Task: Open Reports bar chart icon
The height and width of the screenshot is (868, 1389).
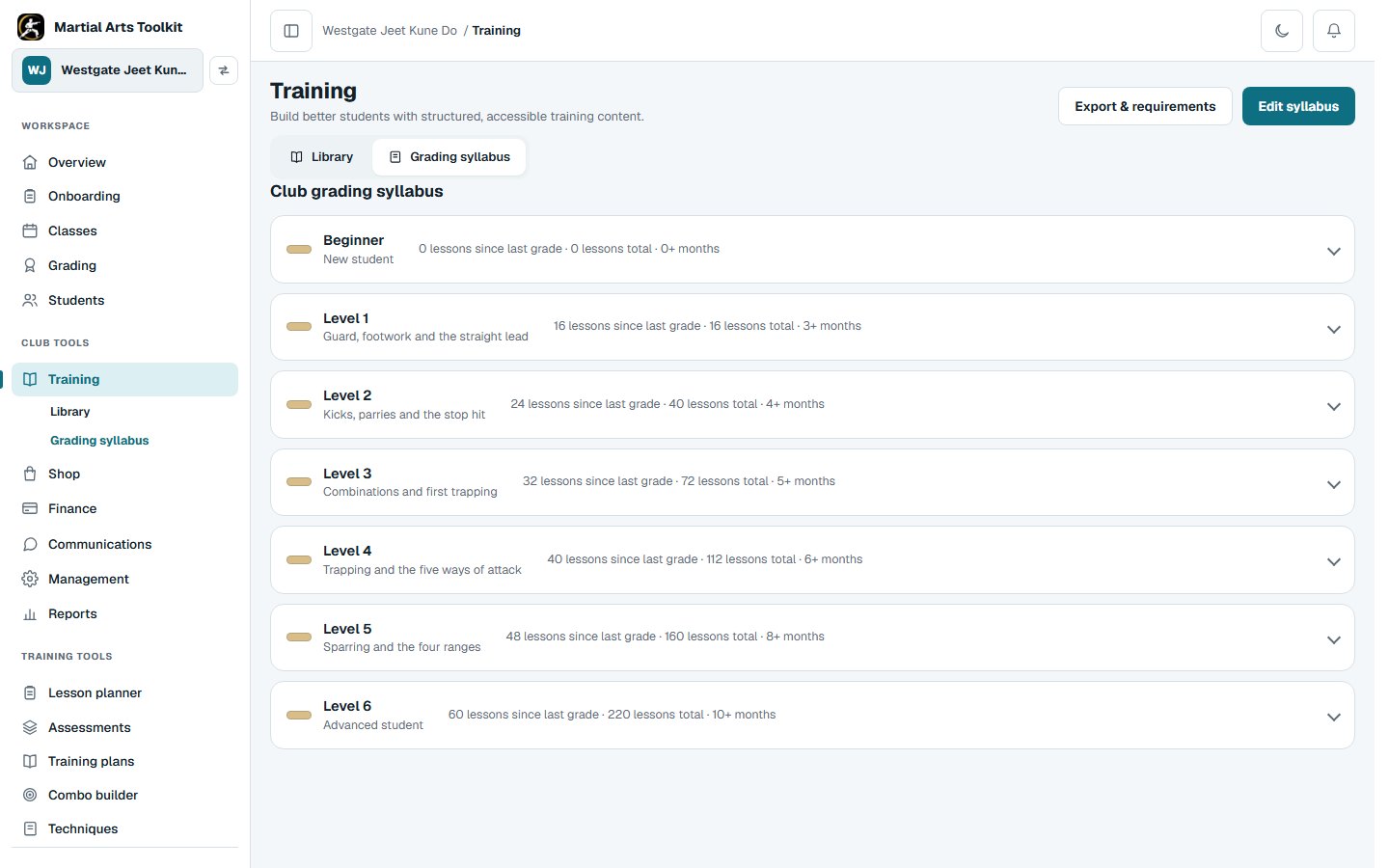Action: coord(30,613)
